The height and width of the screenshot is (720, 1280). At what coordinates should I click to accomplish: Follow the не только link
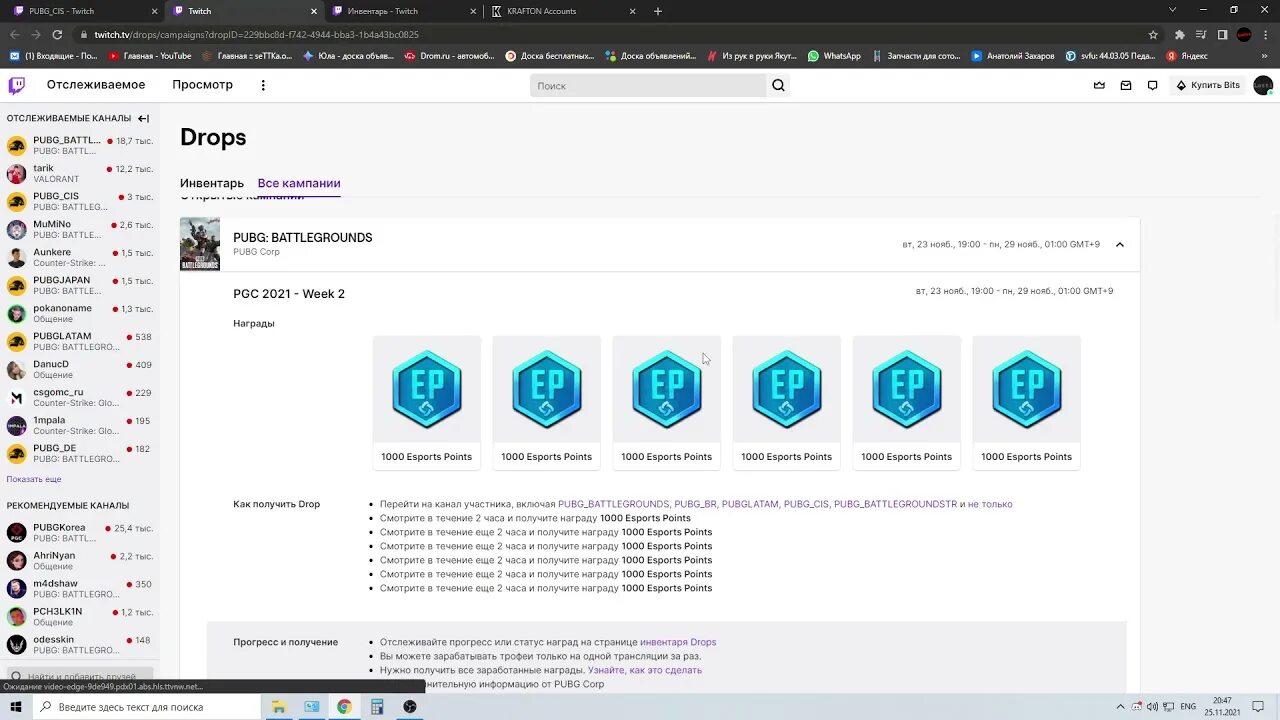990,504
